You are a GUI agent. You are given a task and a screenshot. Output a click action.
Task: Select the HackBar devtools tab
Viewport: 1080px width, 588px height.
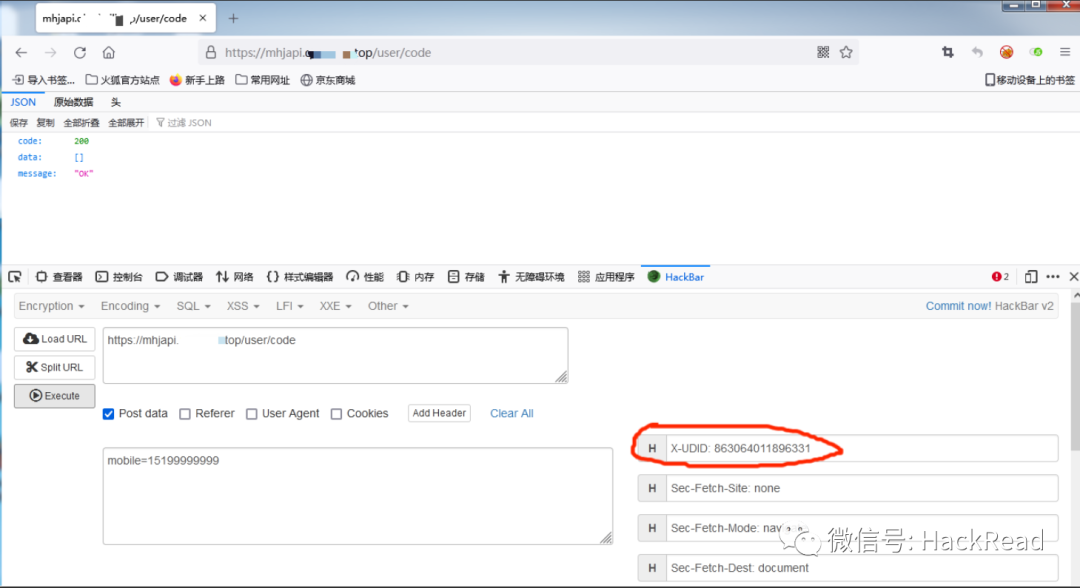676,277
